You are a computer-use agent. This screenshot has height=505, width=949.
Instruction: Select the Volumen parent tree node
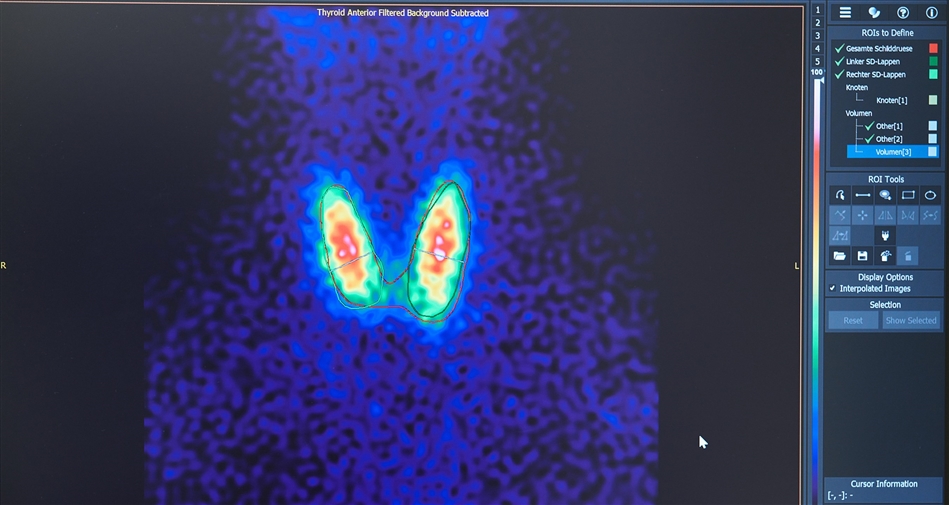[x=859, y=113]
